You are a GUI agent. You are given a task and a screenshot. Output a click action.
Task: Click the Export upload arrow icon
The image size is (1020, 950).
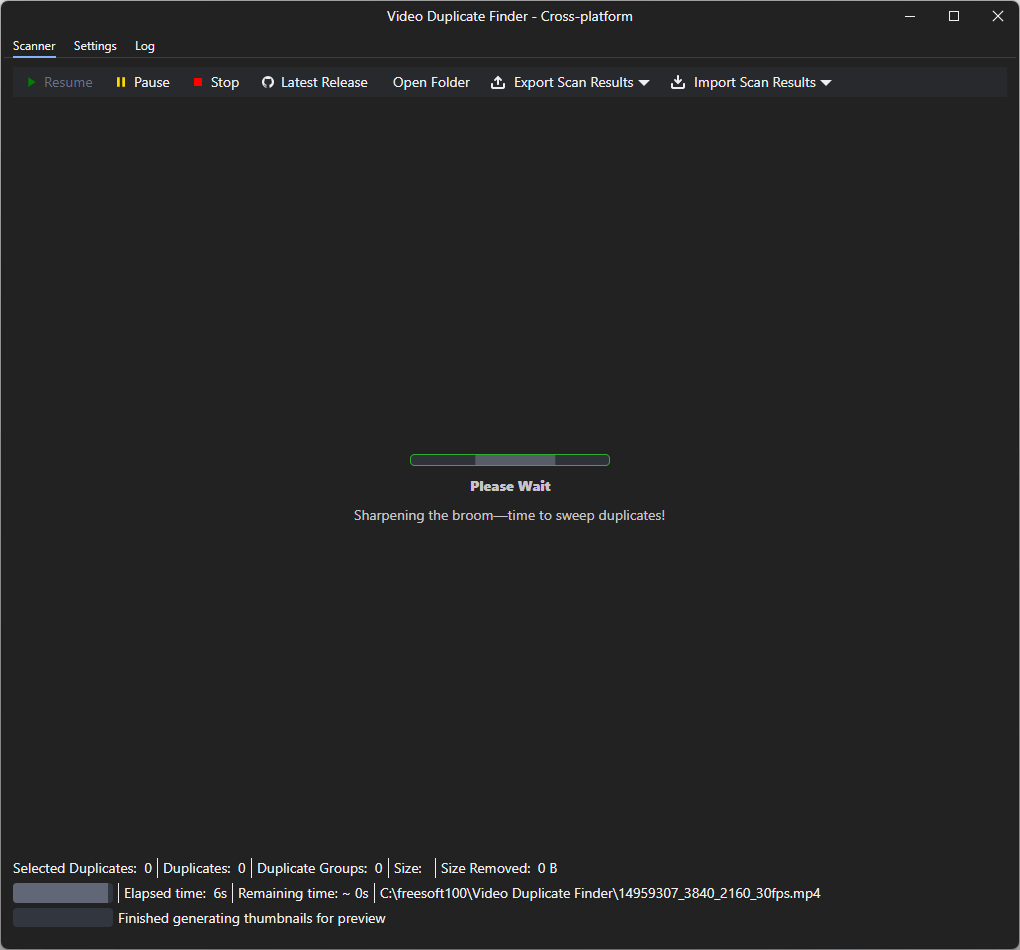coord(498,83)
